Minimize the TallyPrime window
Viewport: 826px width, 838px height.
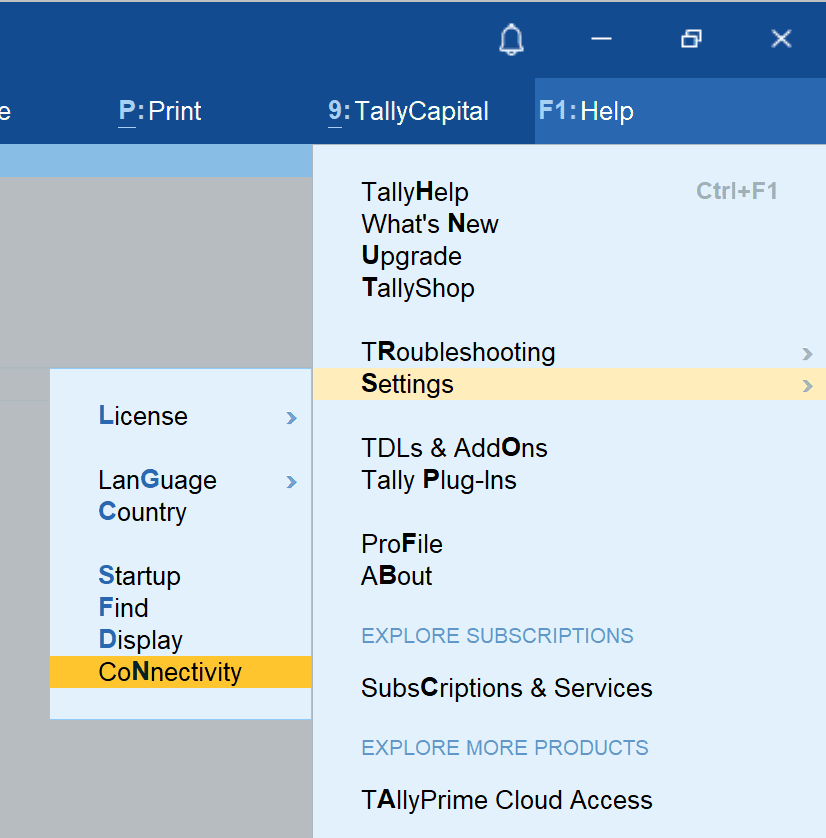tap(601, 38)
